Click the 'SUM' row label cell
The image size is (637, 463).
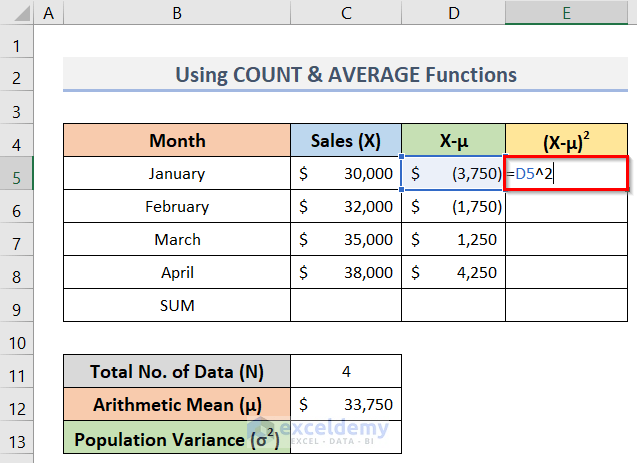point(177,305)
